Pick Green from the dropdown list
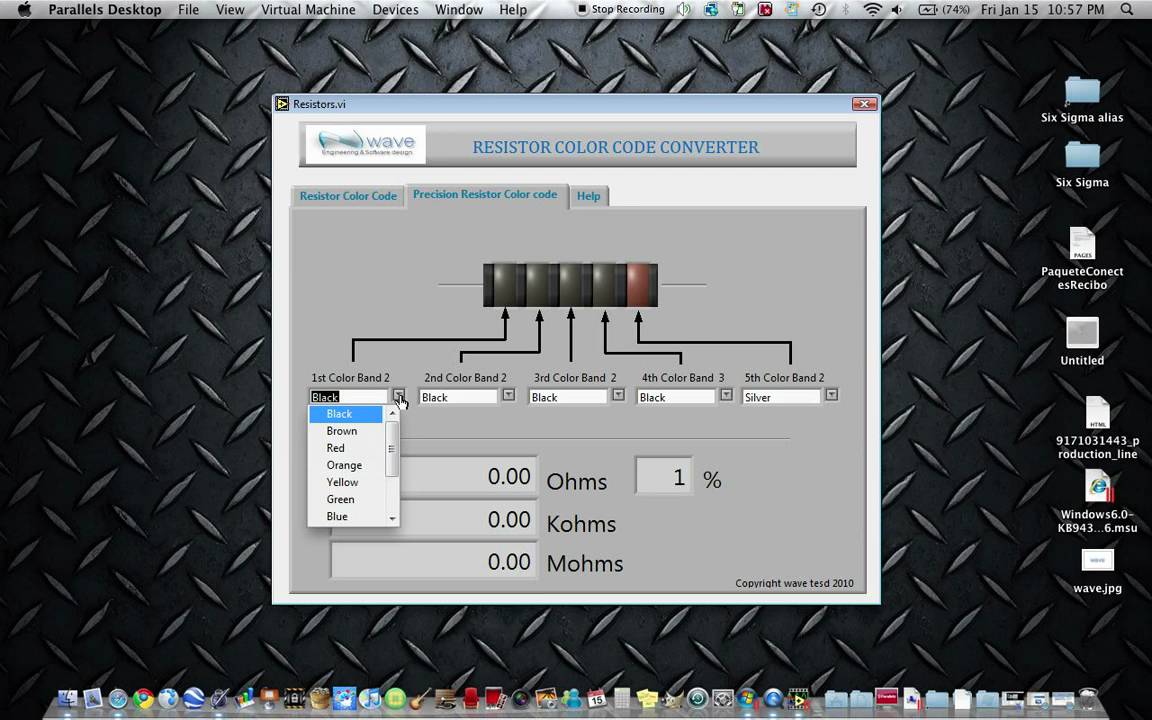The image size is (1152, 720). click(340, 499)
